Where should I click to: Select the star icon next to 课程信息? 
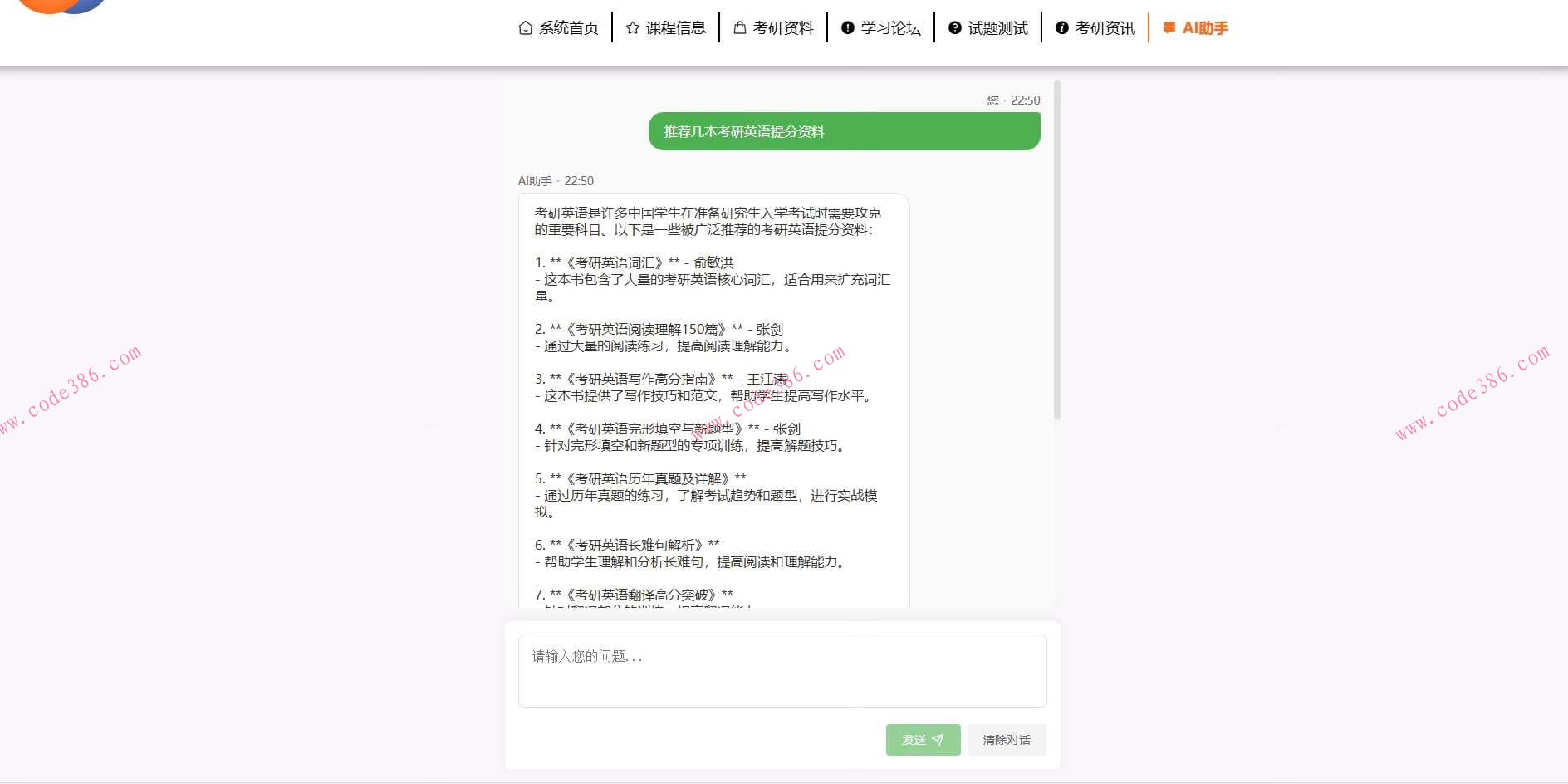pos(632,27)
